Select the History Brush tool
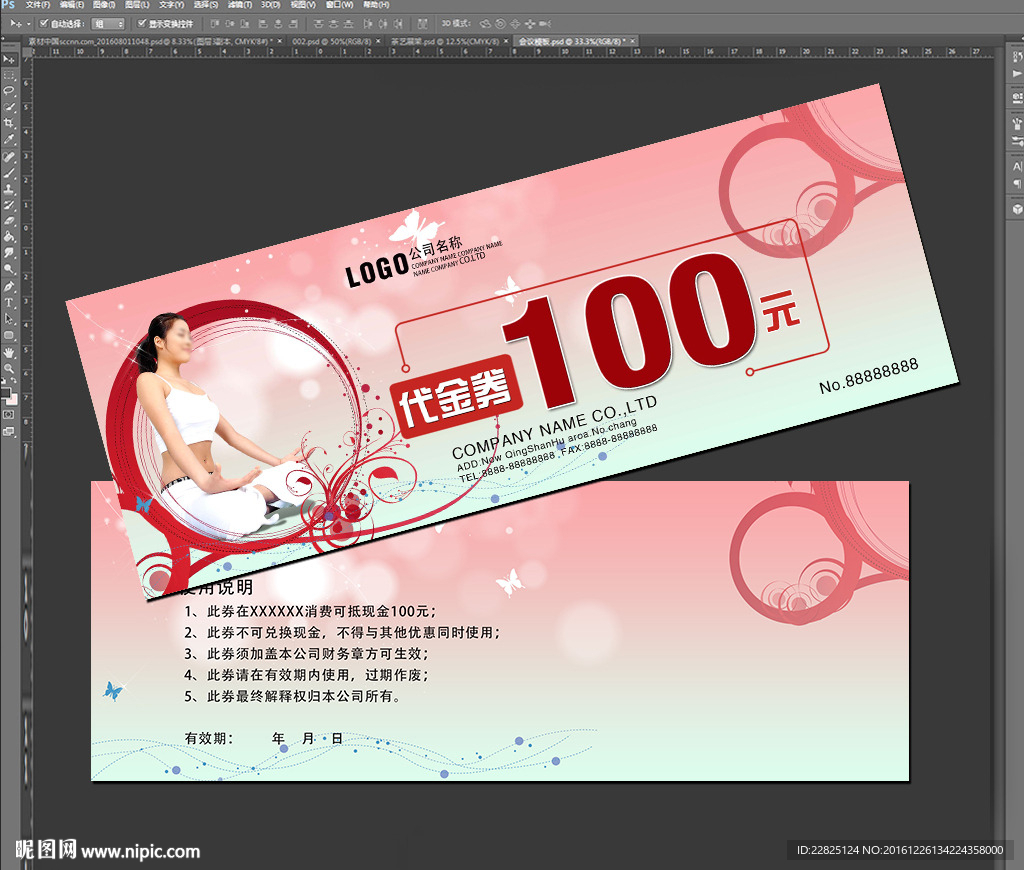This screenshot has height=870, width=1024. coord(9,204)
